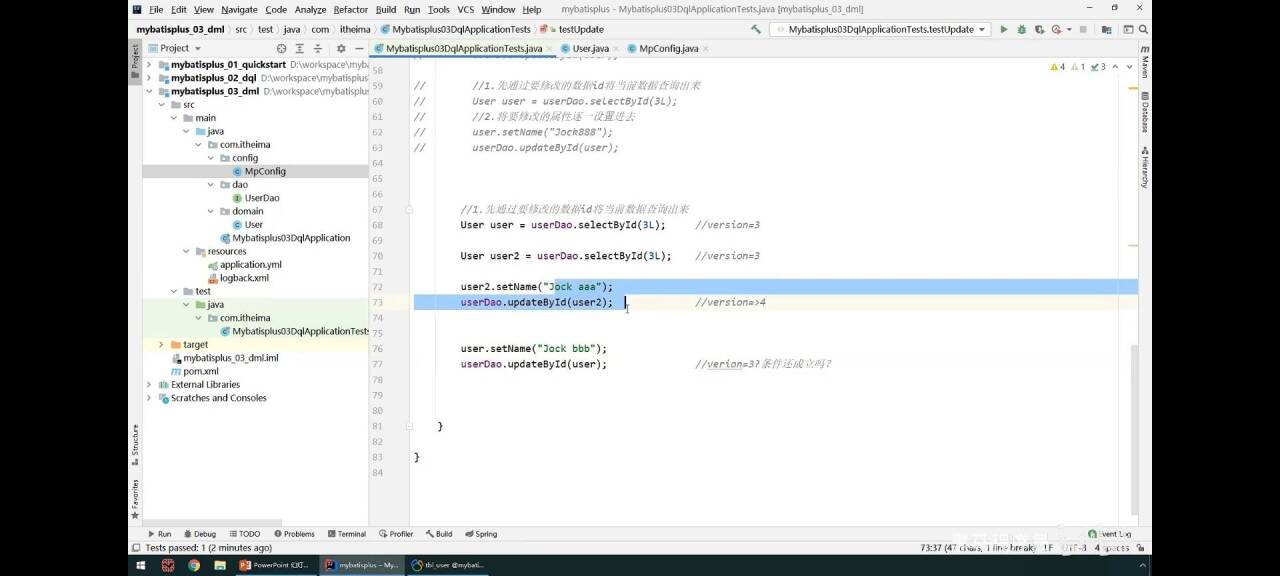Open the Problems tool window
This screenshot has height=576, width=1280.
[x=293, y=534]
